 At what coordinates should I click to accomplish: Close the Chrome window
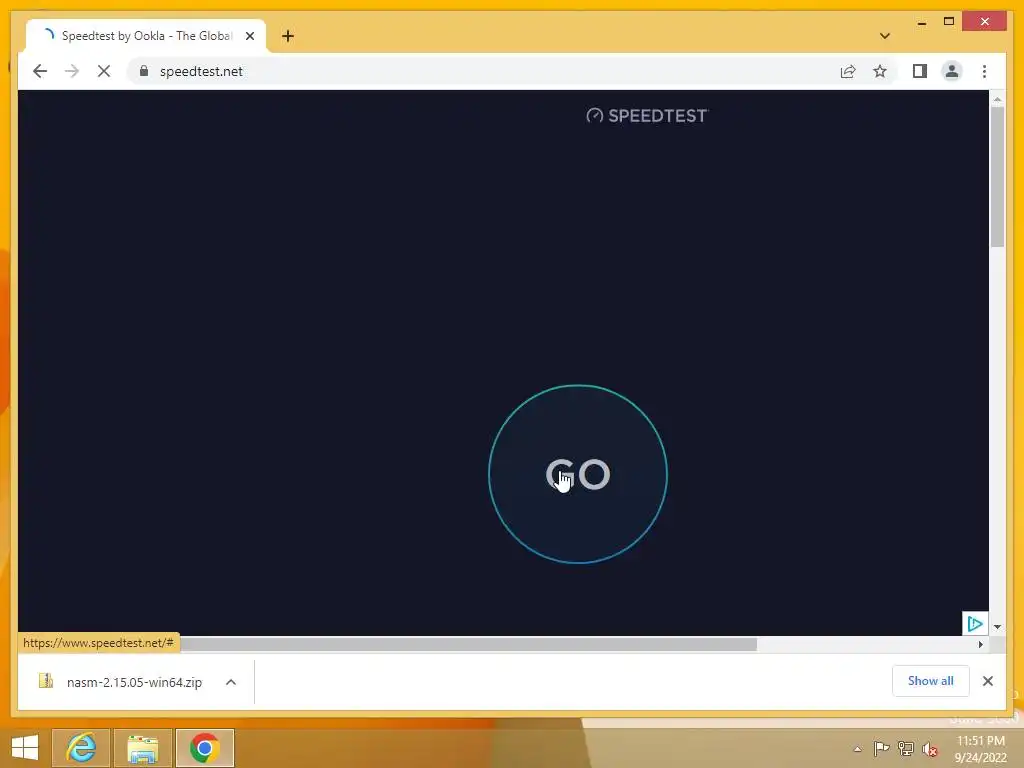[x=985, y=22]
